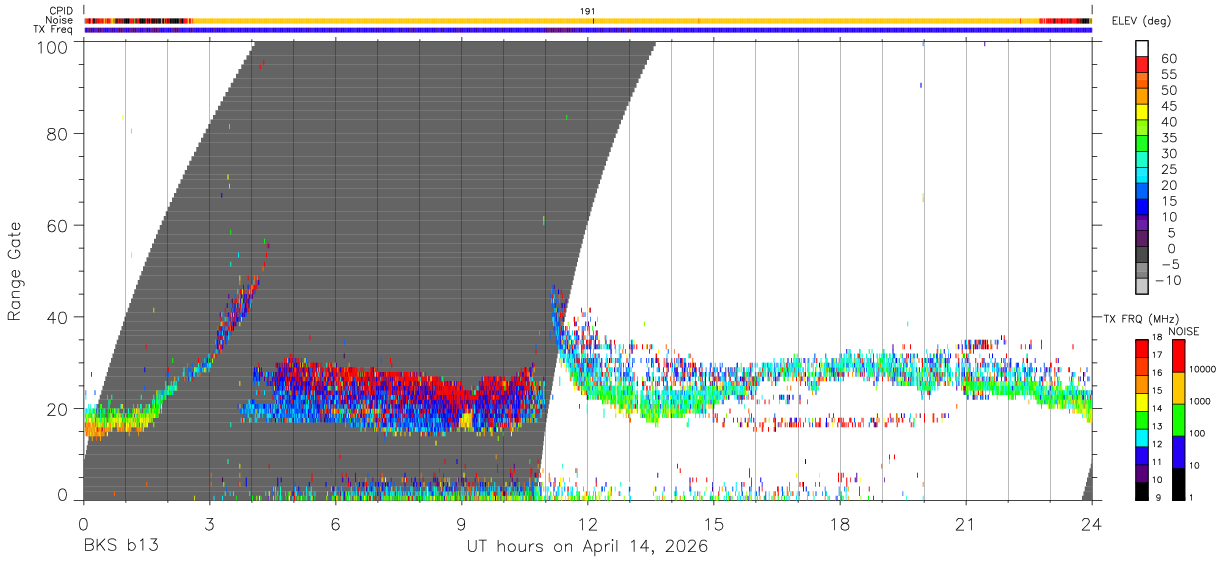Click the red top NOISE colorbar segment

click(1177, 355)
